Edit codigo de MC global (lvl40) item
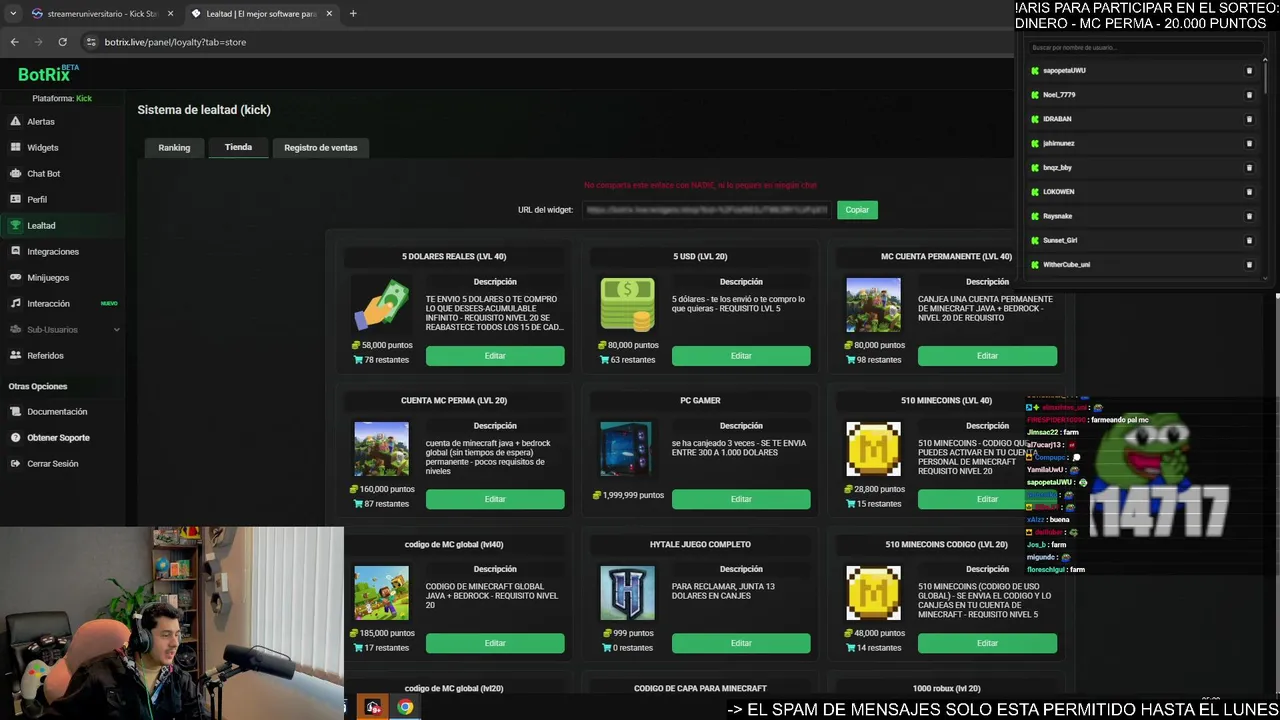The height and width of the screenshot is (720, 1280). click(x=495, y=643)
